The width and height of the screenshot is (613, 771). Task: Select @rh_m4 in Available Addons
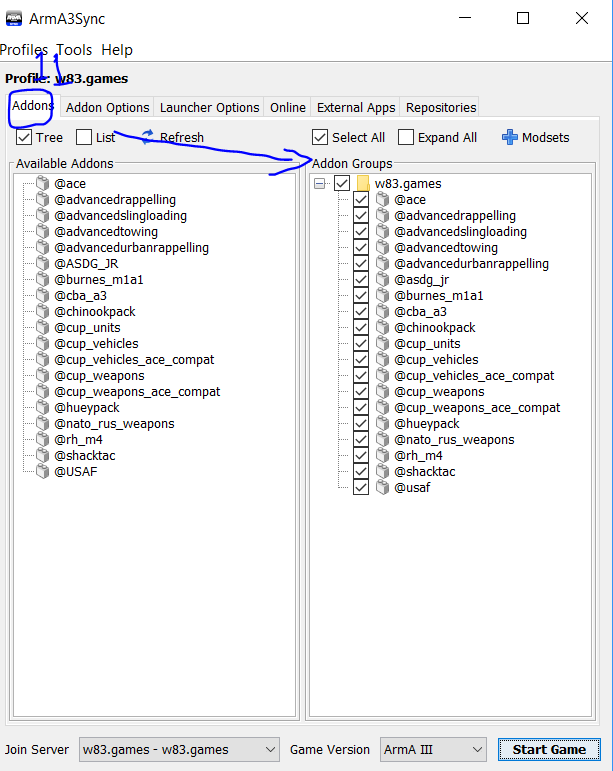point(78,440)
